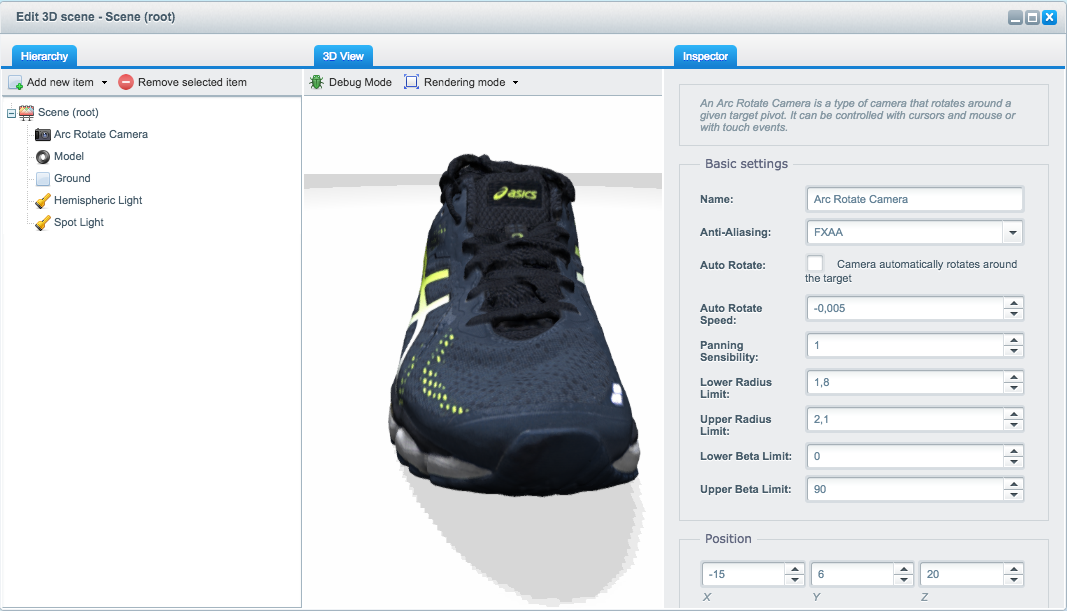Screen dimensions: 1067x611
Task: Click the Lower Beta Limit field
Action: pyautogui.click(x=905, y=457)
